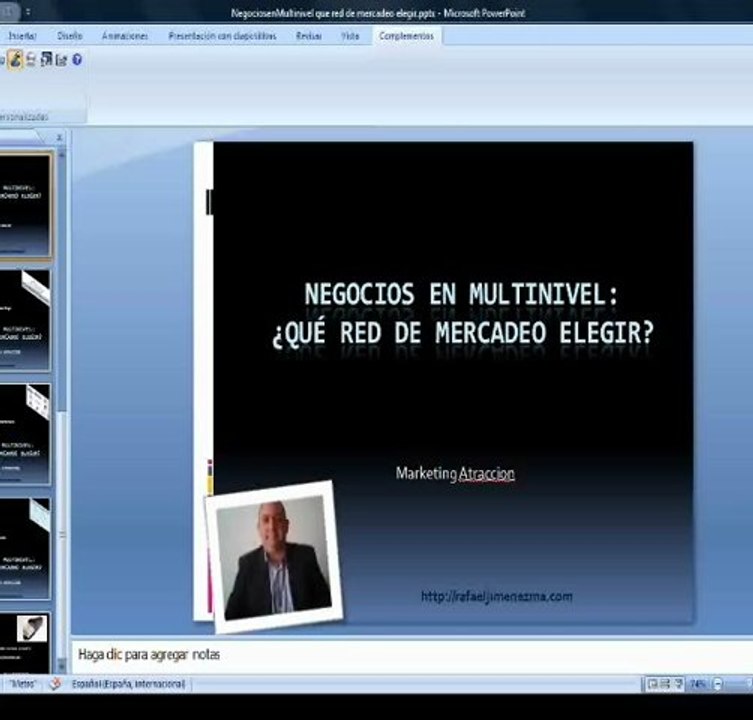Open zoom dialog via 74% label
This screenshot has width=753, height=720.
click(698, 683)
